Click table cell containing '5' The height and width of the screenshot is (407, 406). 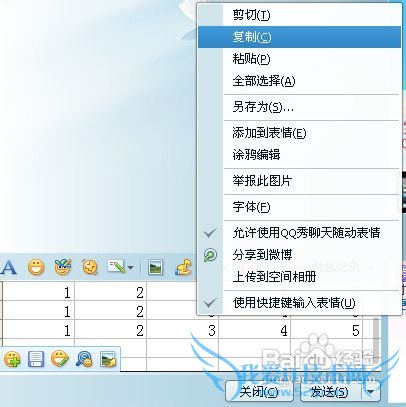[x=327, y=330]
